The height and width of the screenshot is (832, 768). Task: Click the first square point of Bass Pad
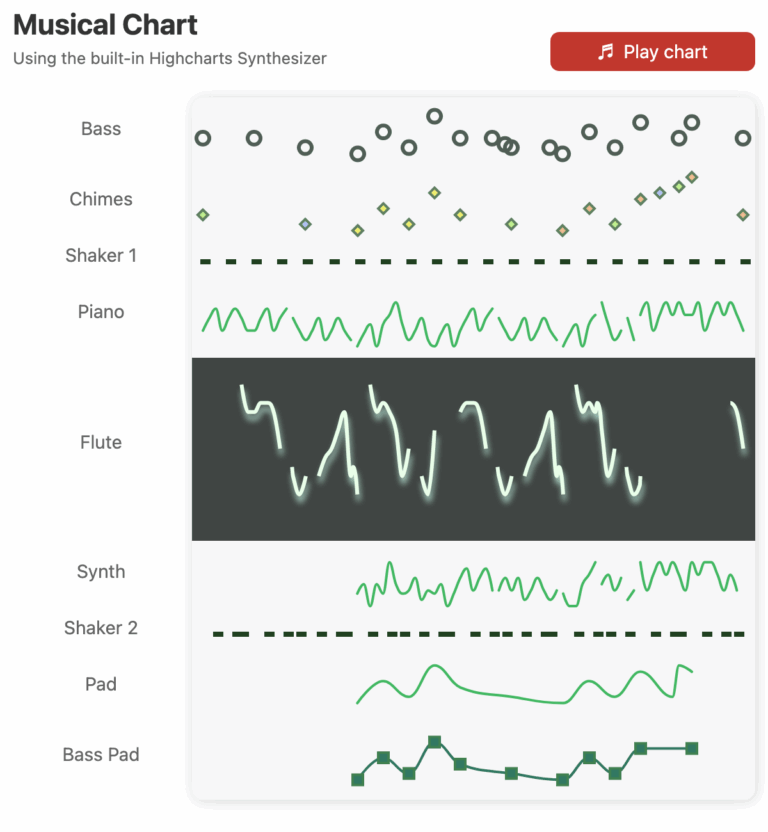tap(358, 778)
